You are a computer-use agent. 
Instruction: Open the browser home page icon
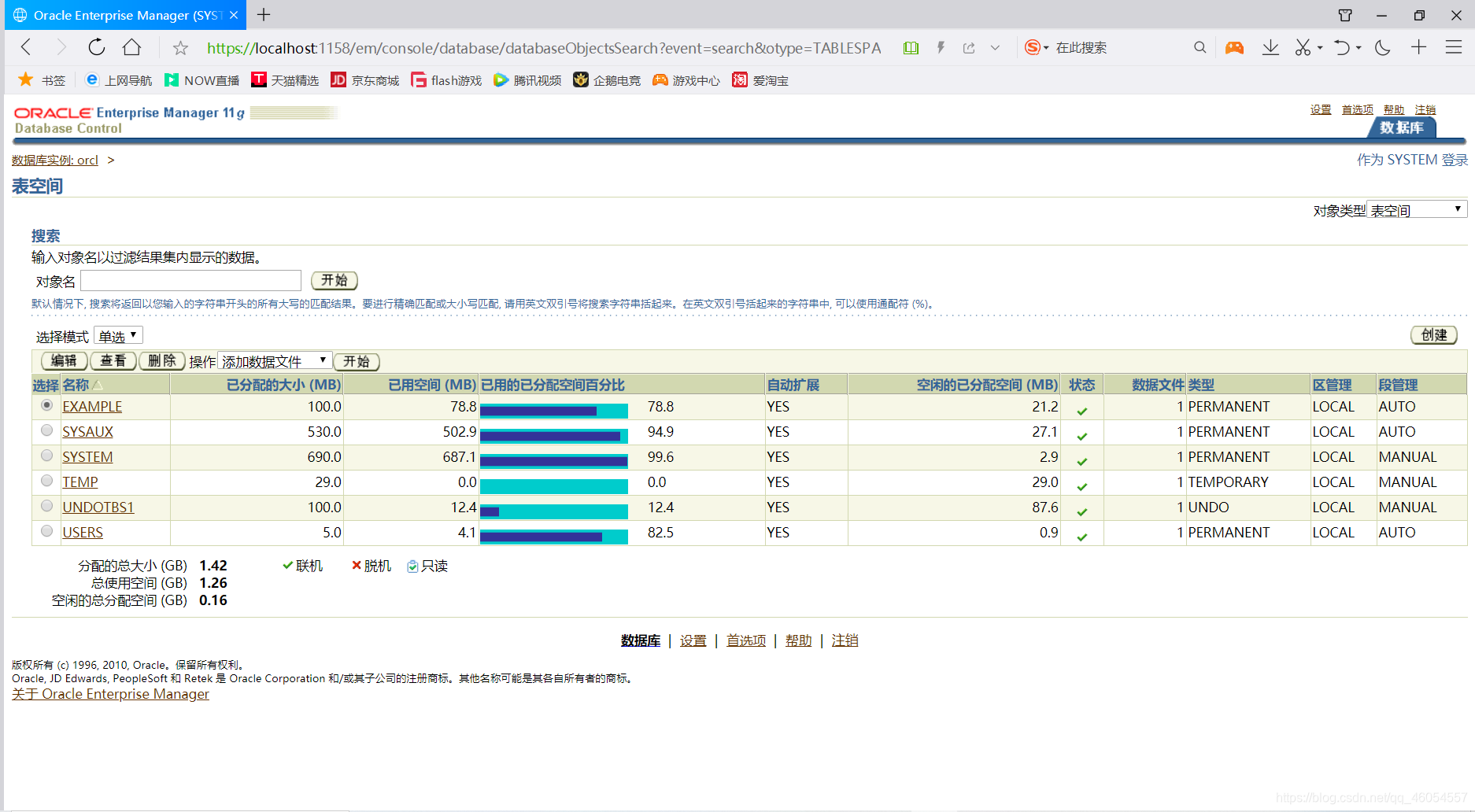131,47
